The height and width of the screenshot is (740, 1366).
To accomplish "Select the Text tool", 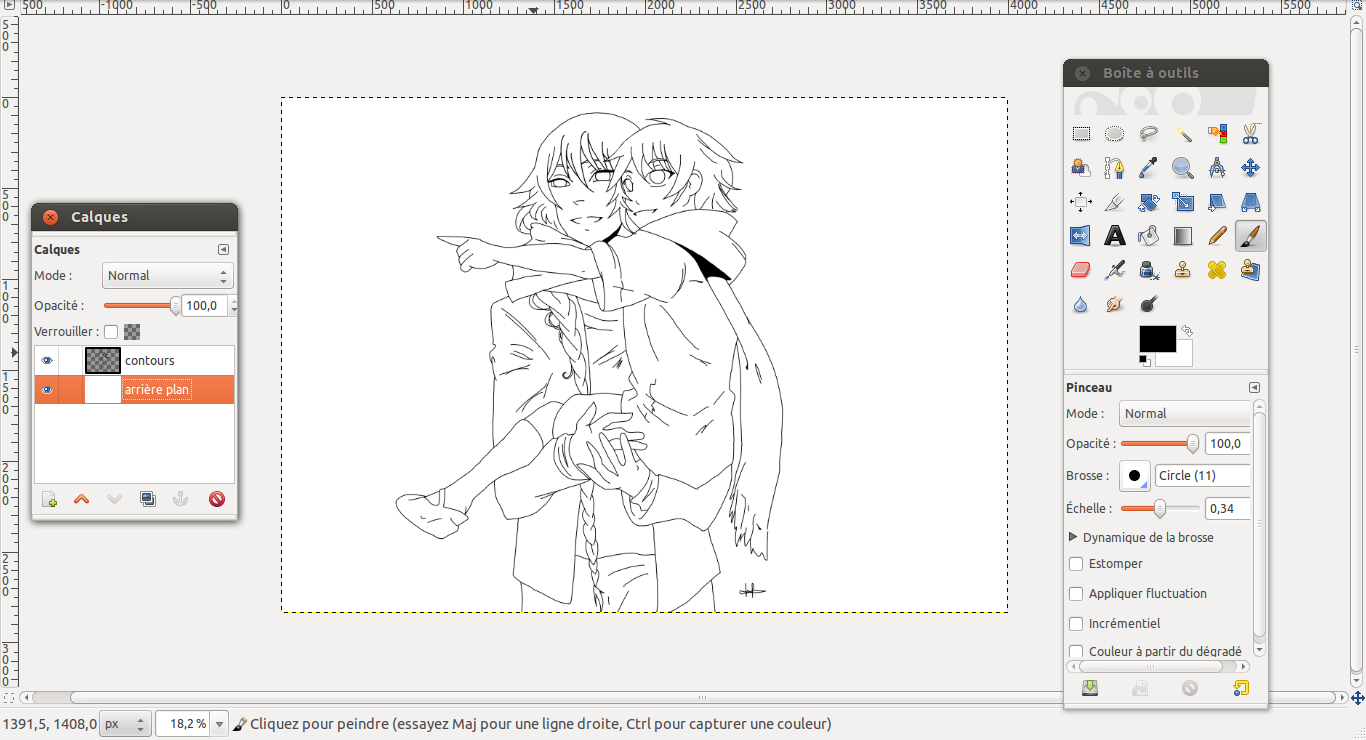I will (x=1115, y=236).
